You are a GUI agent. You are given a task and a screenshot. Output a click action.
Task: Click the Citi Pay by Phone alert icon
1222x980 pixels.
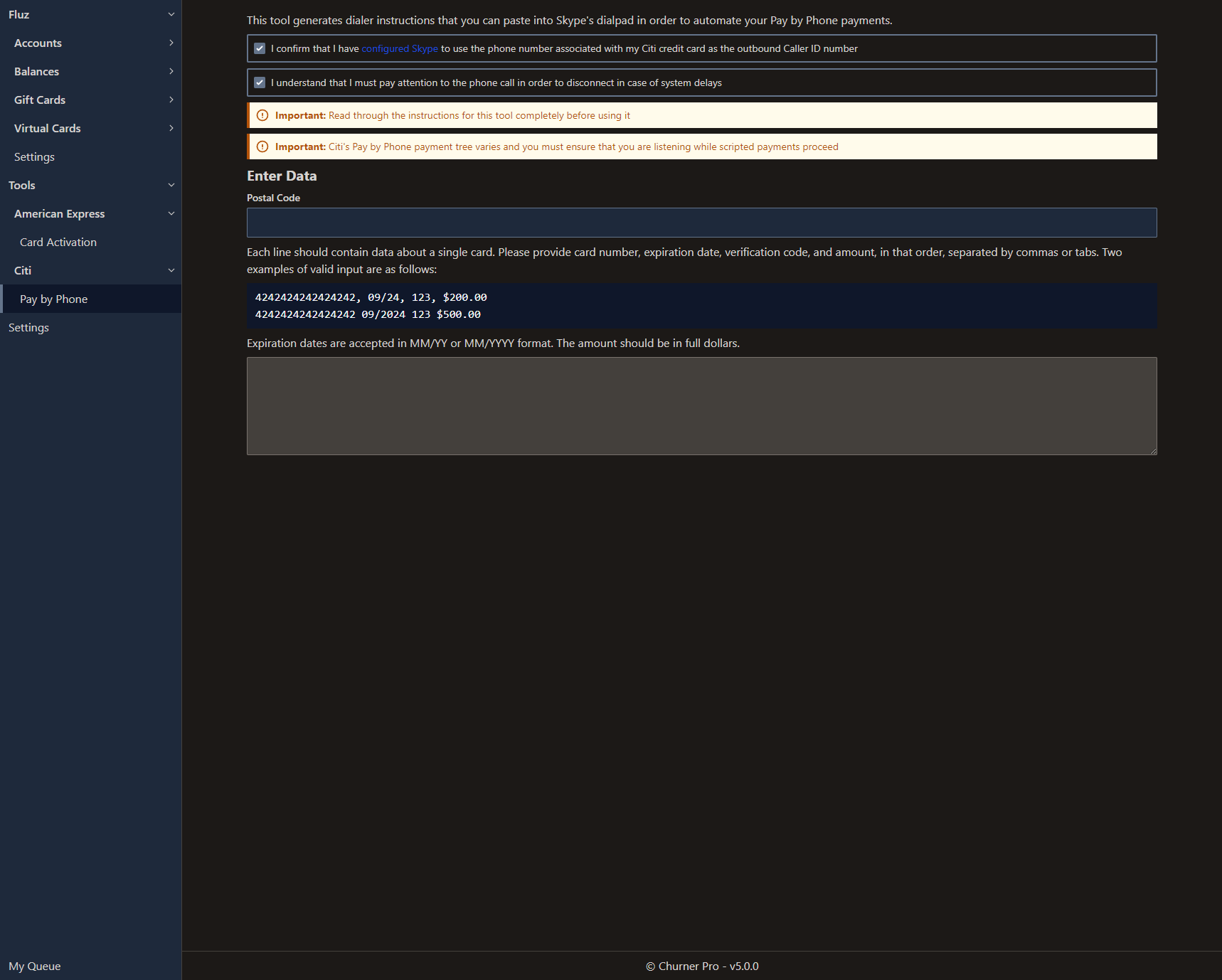[x=262, y=147]
